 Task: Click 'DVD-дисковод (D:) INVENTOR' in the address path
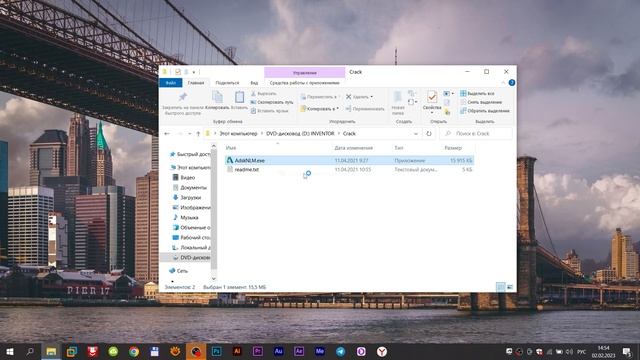click(x=300, y=133)
